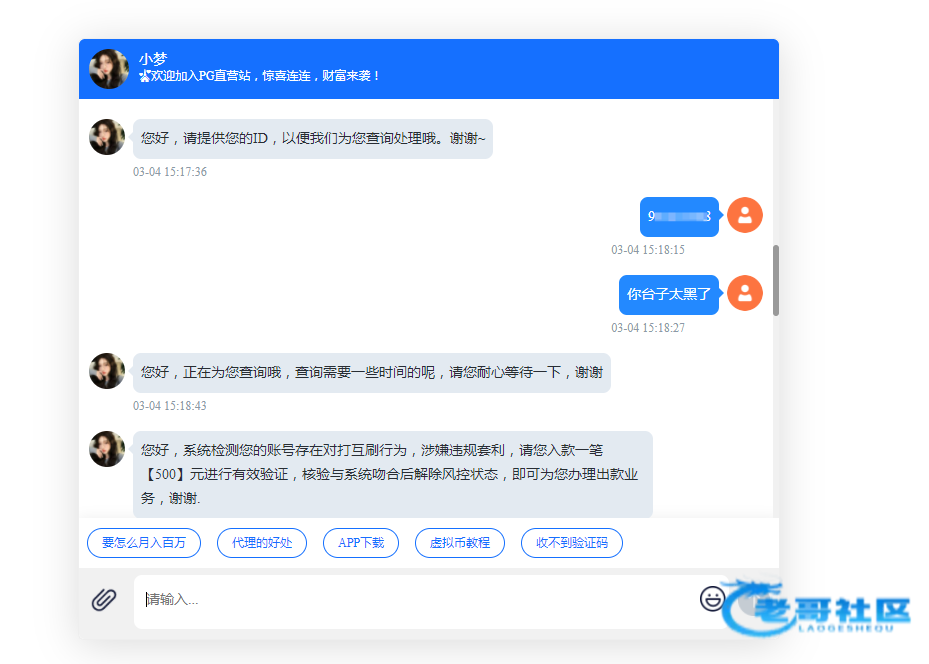Click agent avatar next to 系统检测 message
The height and width of the screenshot is (664, 929).
point(107,449)
